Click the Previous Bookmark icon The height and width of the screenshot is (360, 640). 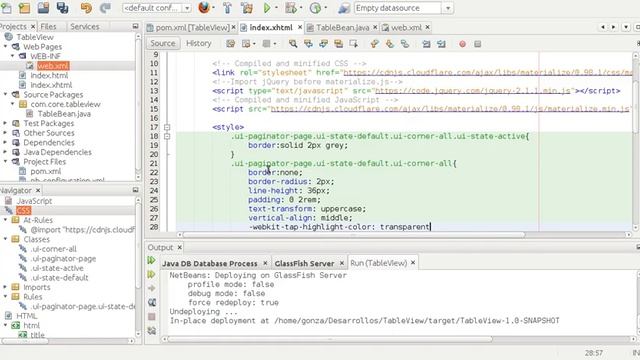pos(374,44)
